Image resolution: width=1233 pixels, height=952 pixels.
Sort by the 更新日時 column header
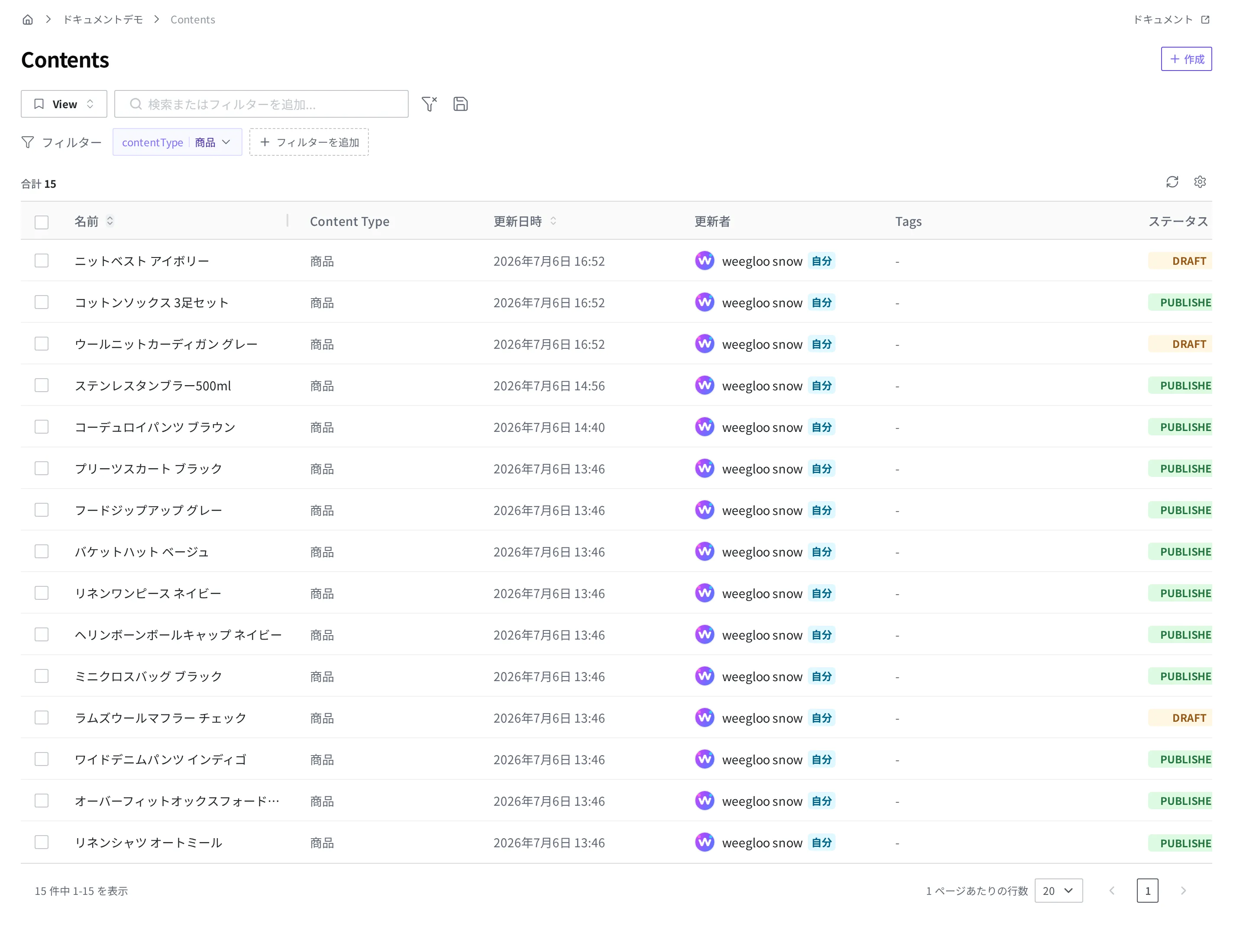point(518,221)
